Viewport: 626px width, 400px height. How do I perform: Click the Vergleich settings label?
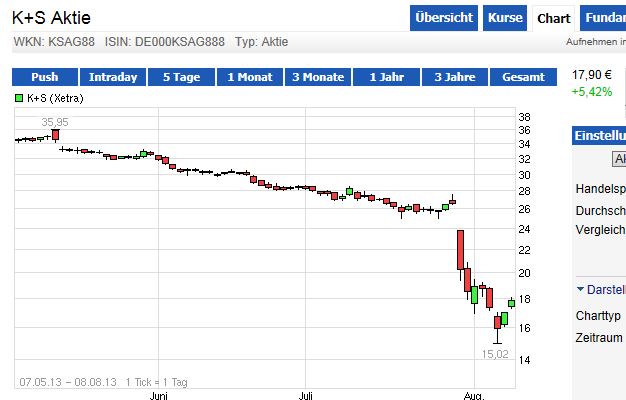tap(600, 230)
